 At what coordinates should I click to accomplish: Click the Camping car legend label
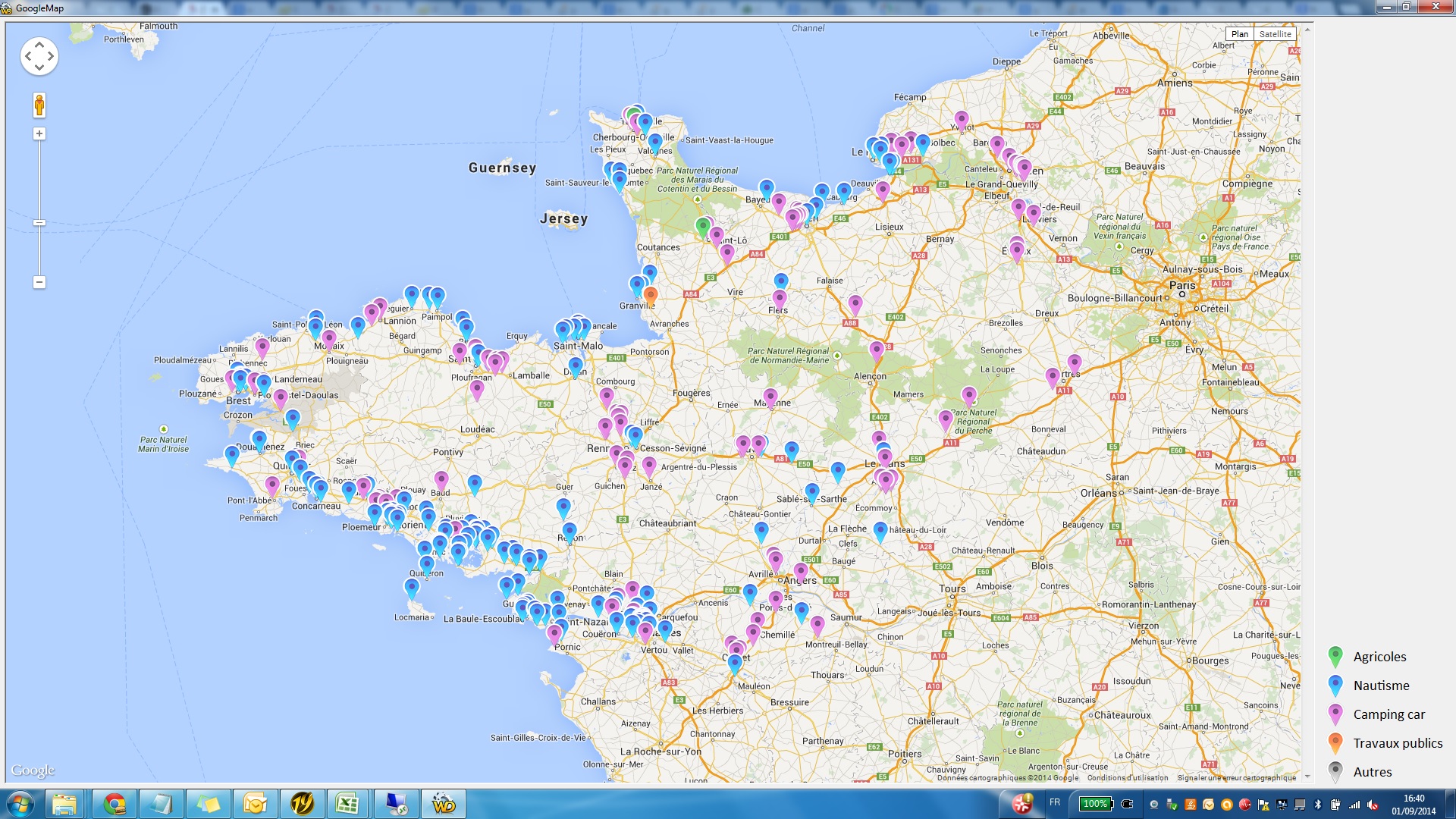click(1389, 714)
